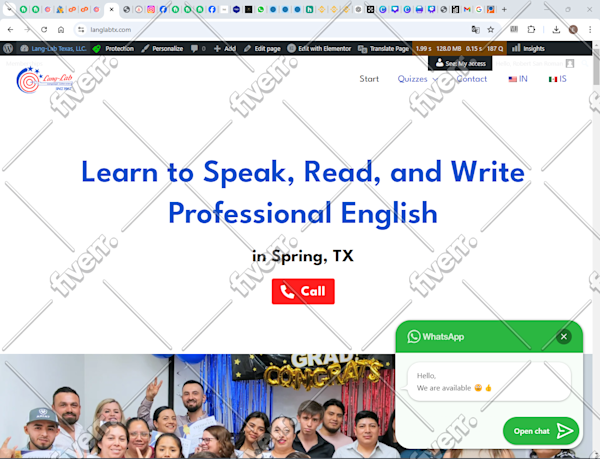
Task: Close the WhatsApp chat widget
Action: (x=564, y=337)
